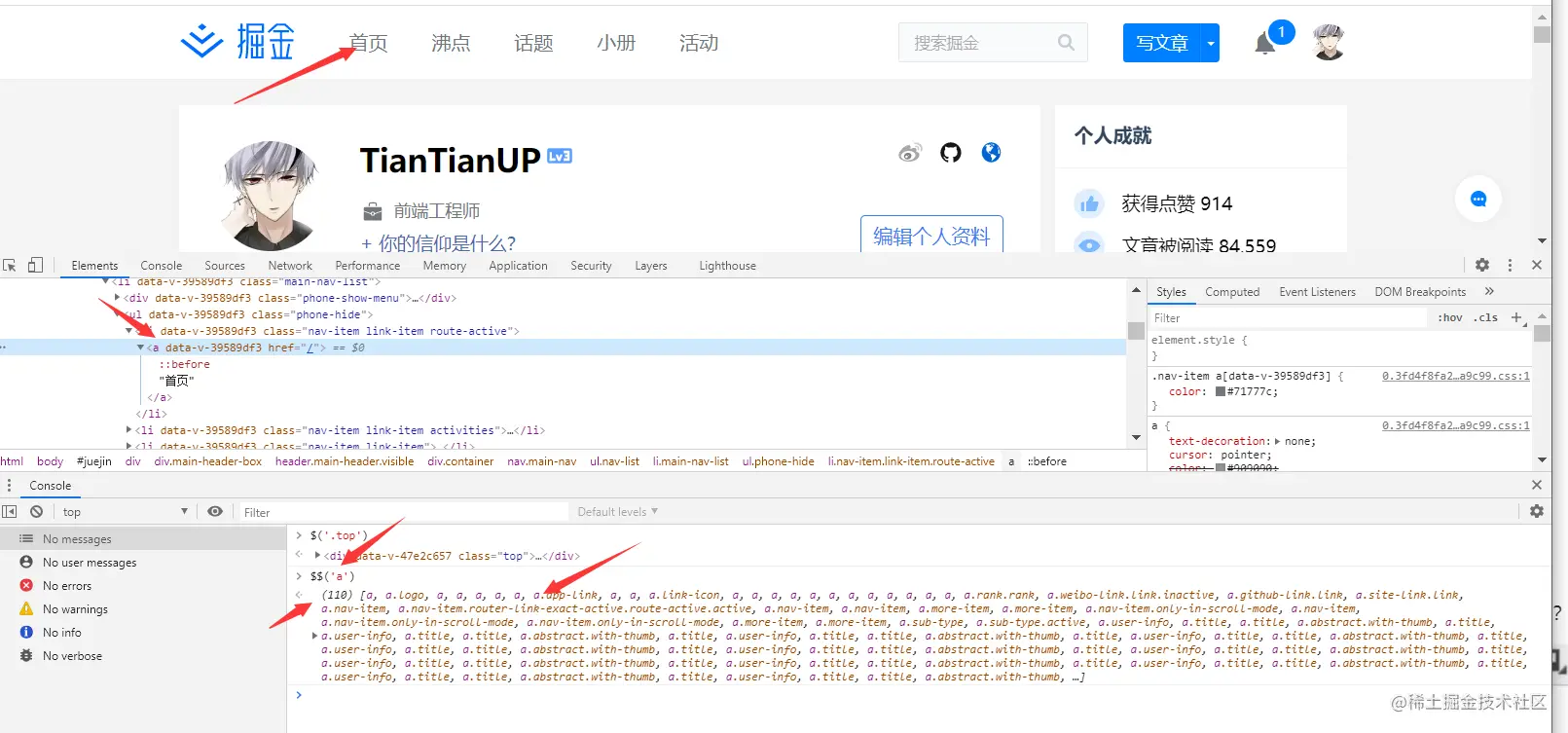
Task: Open the Network tab
Action: (290, 265)
